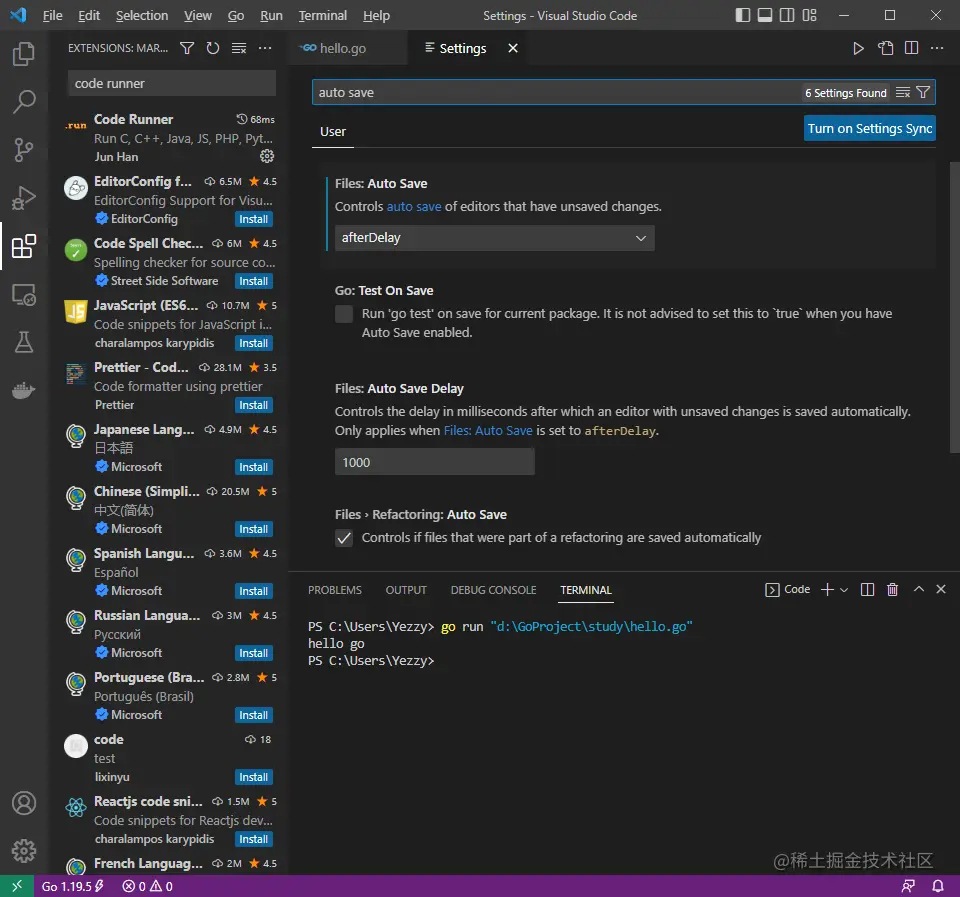The image size is (960, 897).
Task: Switch to the OUTPUT panel tab
Action: point(406,590)
